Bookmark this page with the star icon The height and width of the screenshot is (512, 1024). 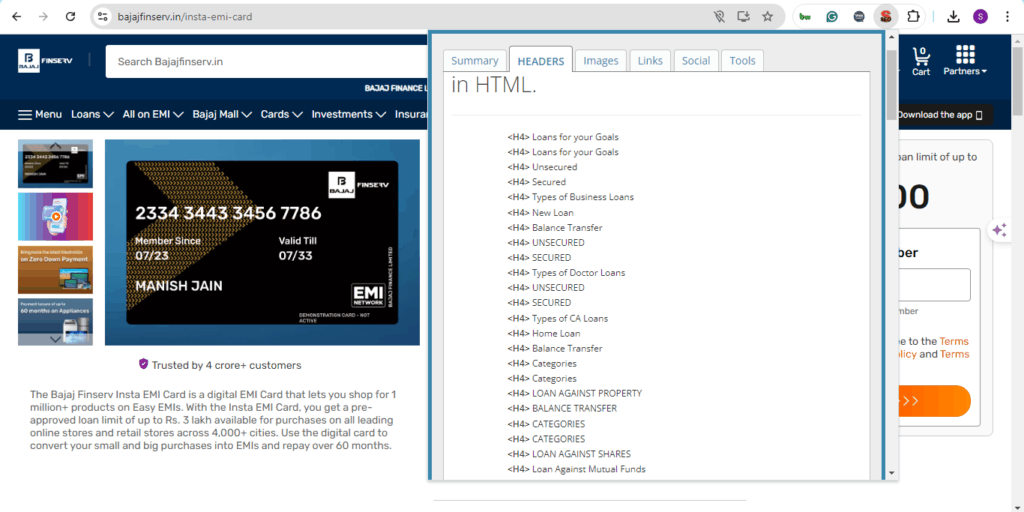tap(767, 17)
